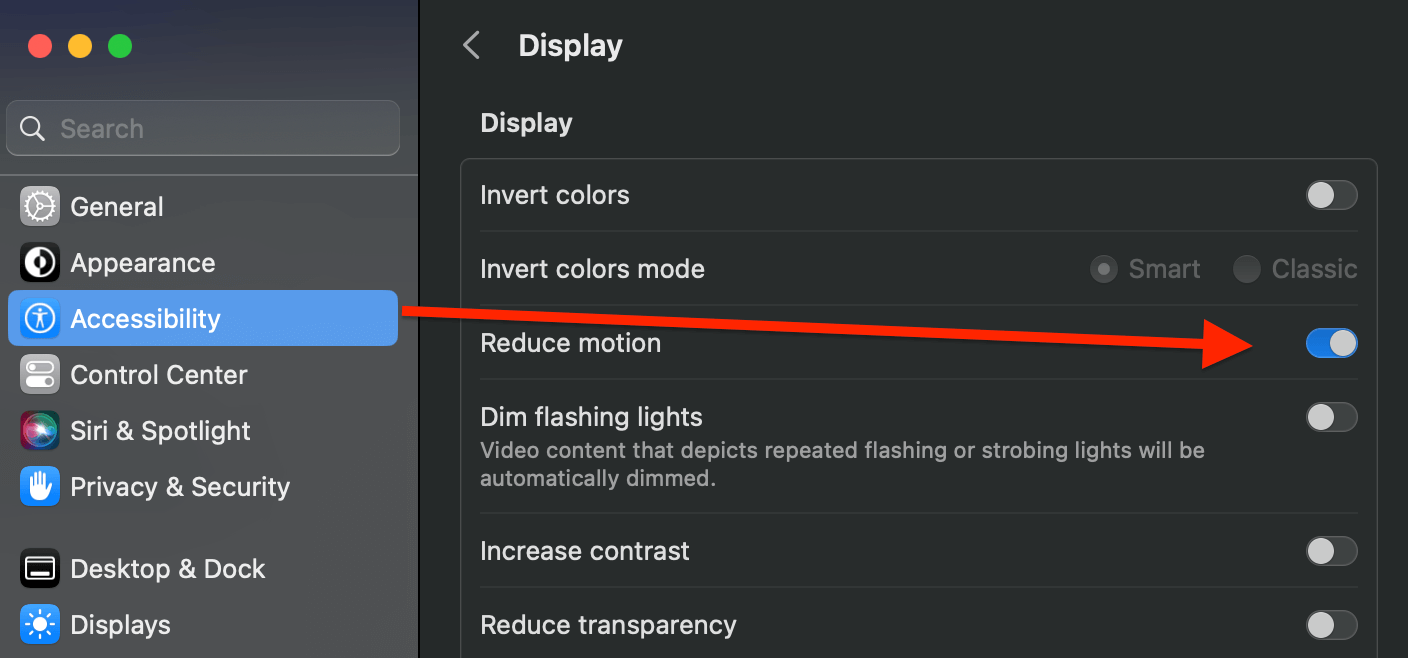The height and width of the screenshot is (658, 1408).
Task: Select the Accessibility entry in the sidebar
Action: coord(146,318)
